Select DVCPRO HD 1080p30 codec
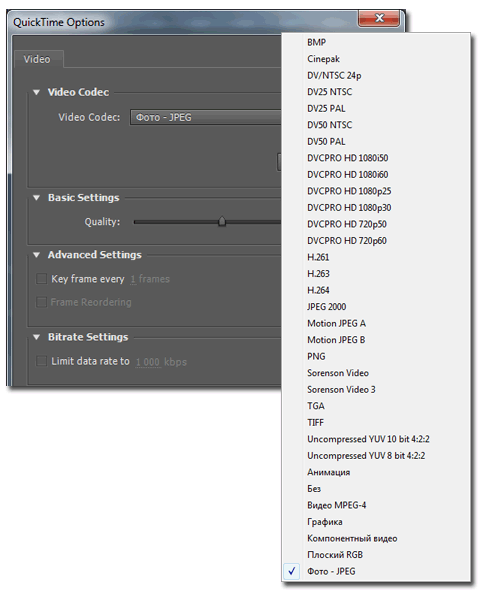The width and height of the screenshot is (483, 600). pyautogui.click(x=376, y=207)
